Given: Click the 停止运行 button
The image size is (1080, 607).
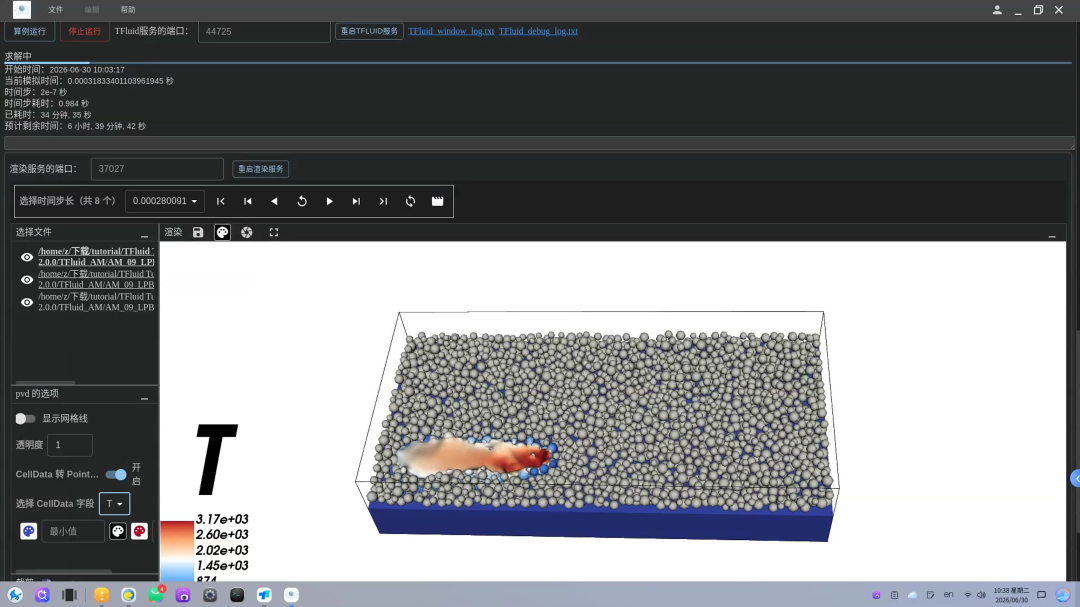Looking at the screenshot, I should (x=84, y=31).
